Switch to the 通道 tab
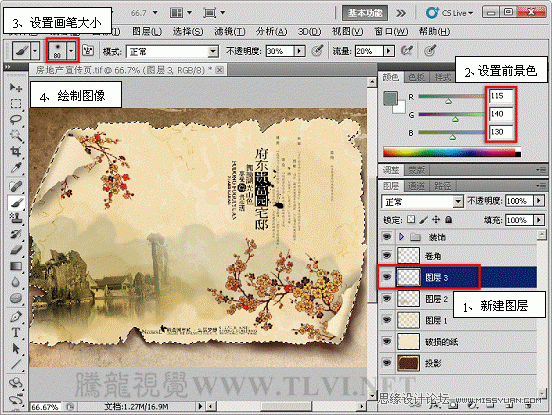Screen dimensions: 552x415 pos(416,186)
